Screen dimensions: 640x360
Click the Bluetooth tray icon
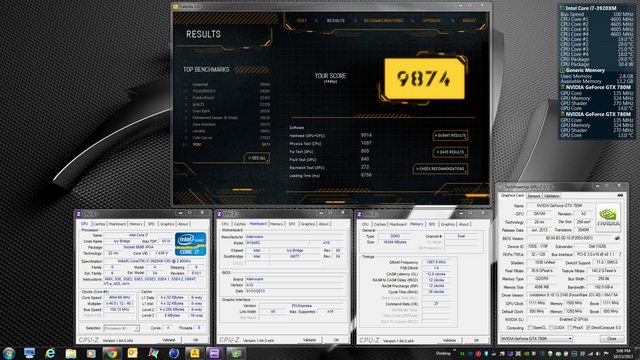coord(486,354)
